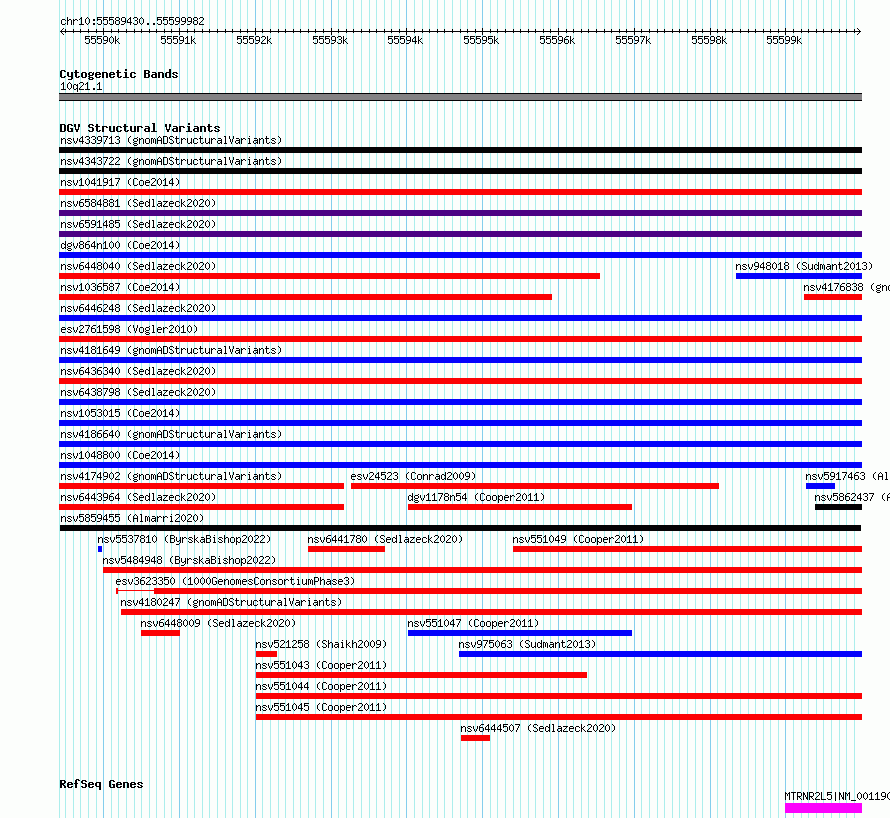This screenshot has width=890, height=818.
Task: Select the nsv6448009 short red bar
Action: click(x=160, y=633)
